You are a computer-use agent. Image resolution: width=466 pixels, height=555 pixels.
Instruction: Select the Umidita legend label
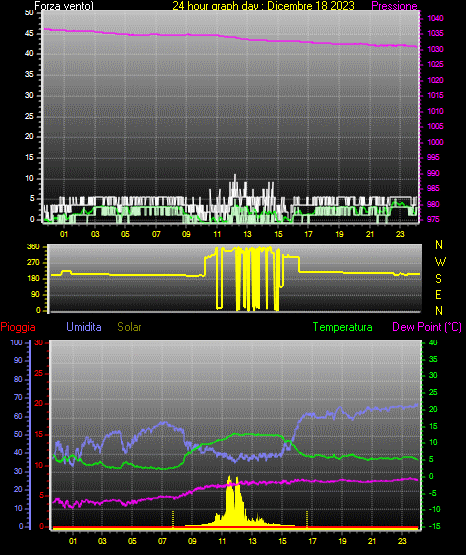(x=84, y=327)
